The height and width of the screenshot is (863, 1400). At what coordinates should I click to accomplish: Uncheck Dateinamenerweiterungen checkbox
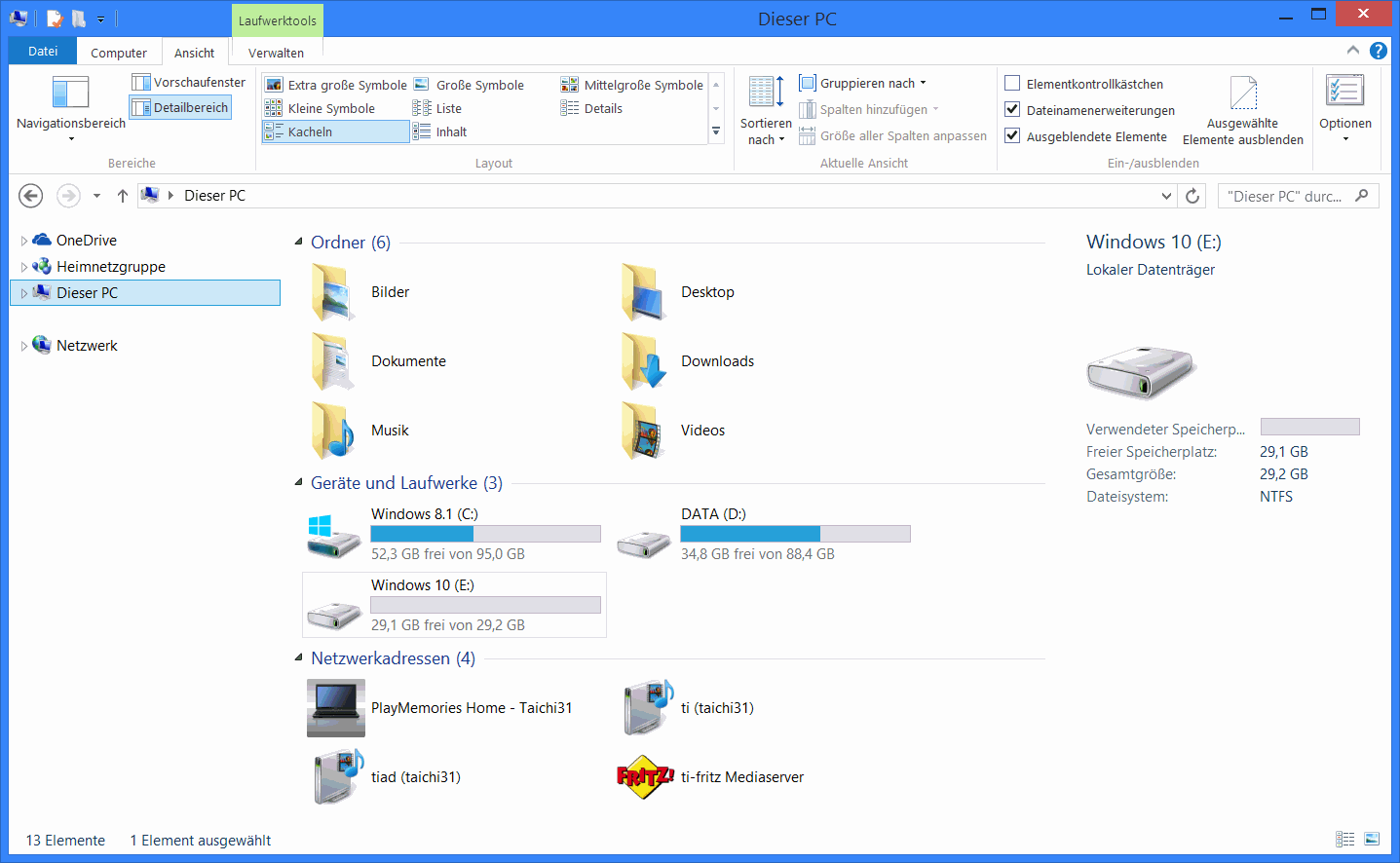(x=1012, y=110)
